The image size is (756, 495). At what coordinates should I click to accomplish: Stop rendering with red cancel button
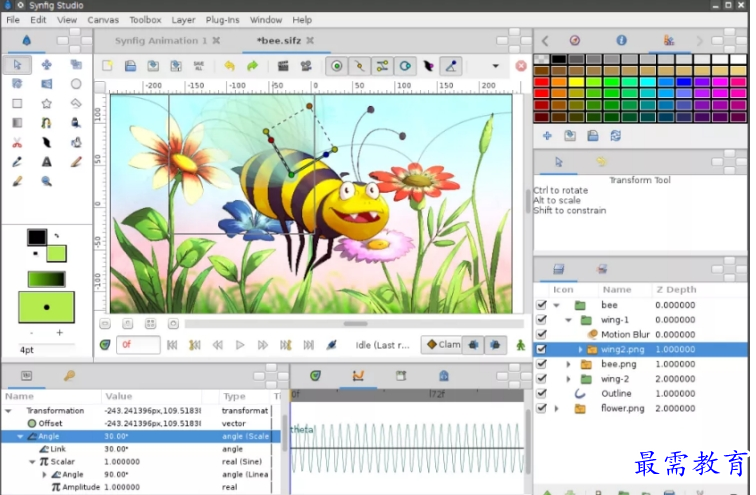pos(521,66)
